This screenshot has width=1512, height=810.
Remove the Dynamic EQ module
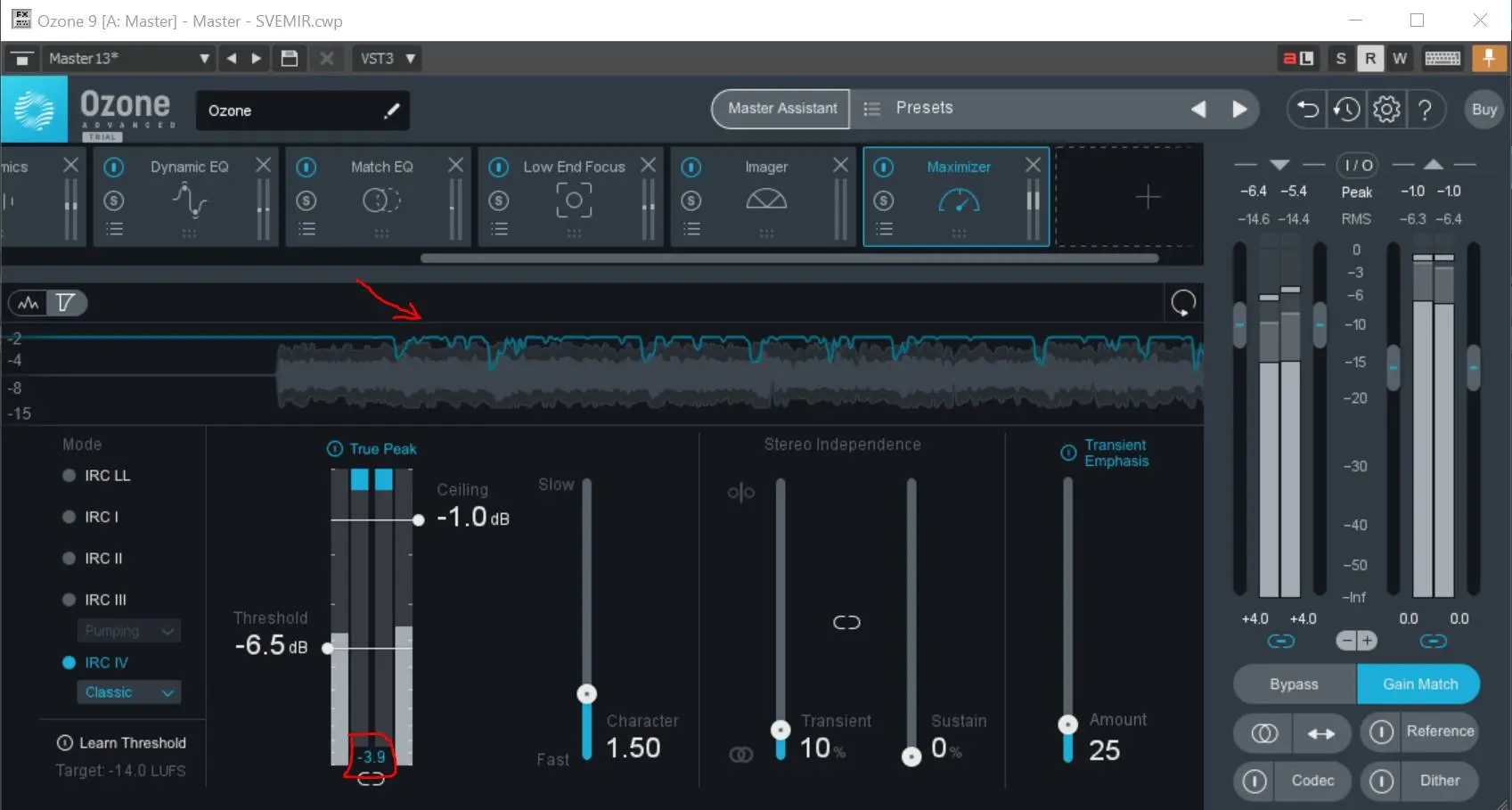point(263,165)
